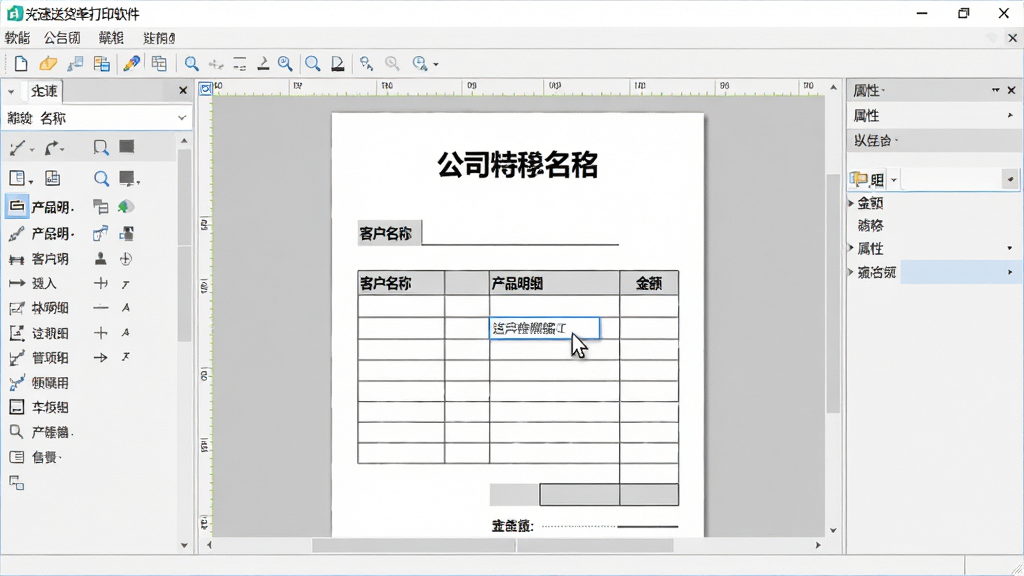Click the overlapping squares icon at list bottom
Screen dimensions: 1024x576
pos(17,483)
